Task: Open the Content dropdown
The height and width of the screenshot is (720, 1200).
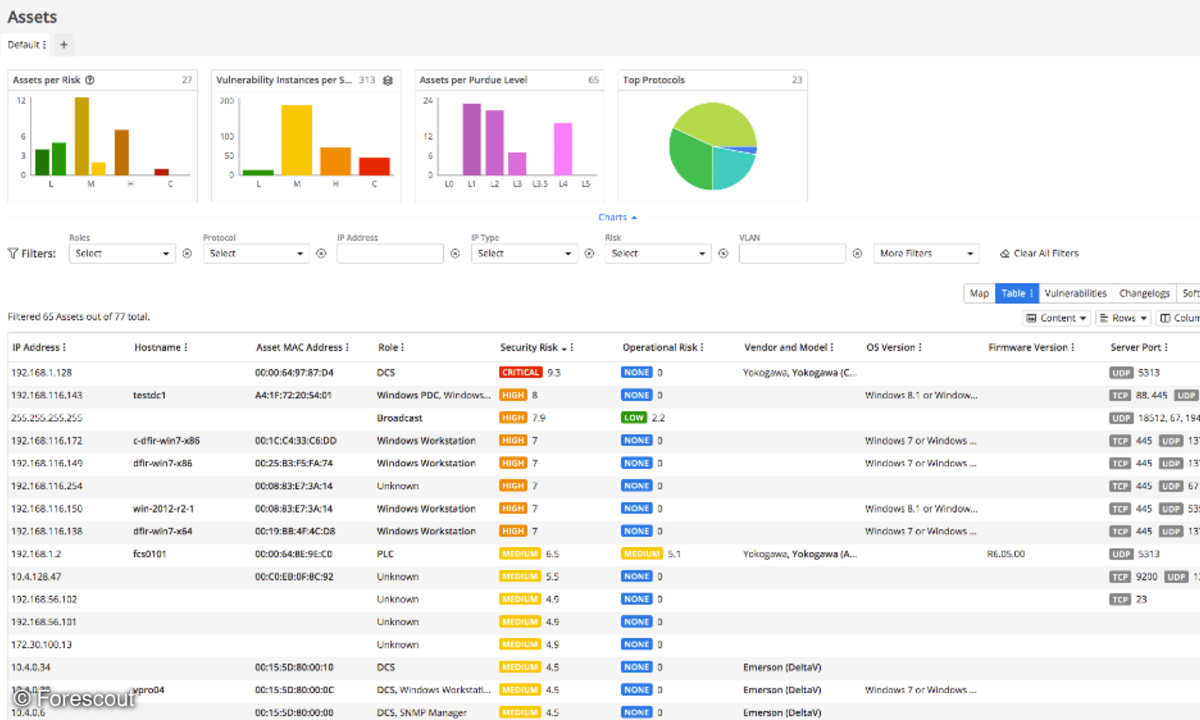Action: (1058, 318)
